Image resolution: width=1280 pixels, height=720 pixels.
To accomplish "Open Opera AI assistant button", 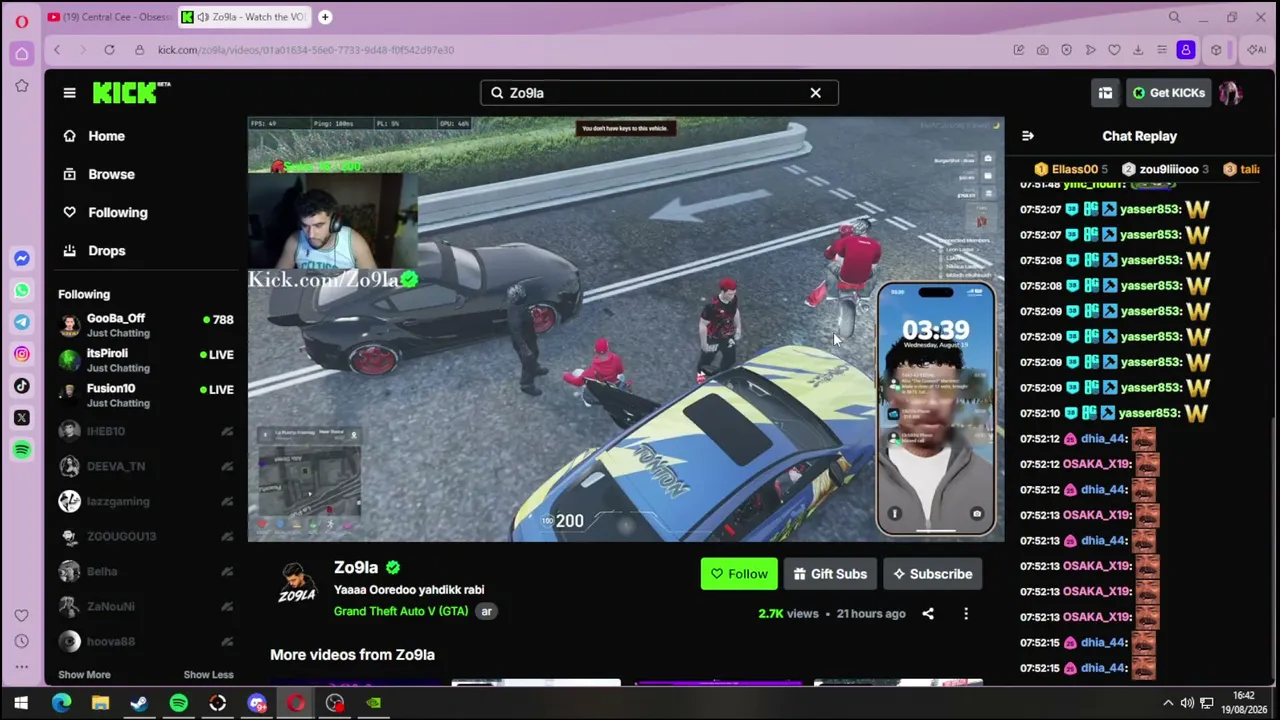I will click(1255, 50).
